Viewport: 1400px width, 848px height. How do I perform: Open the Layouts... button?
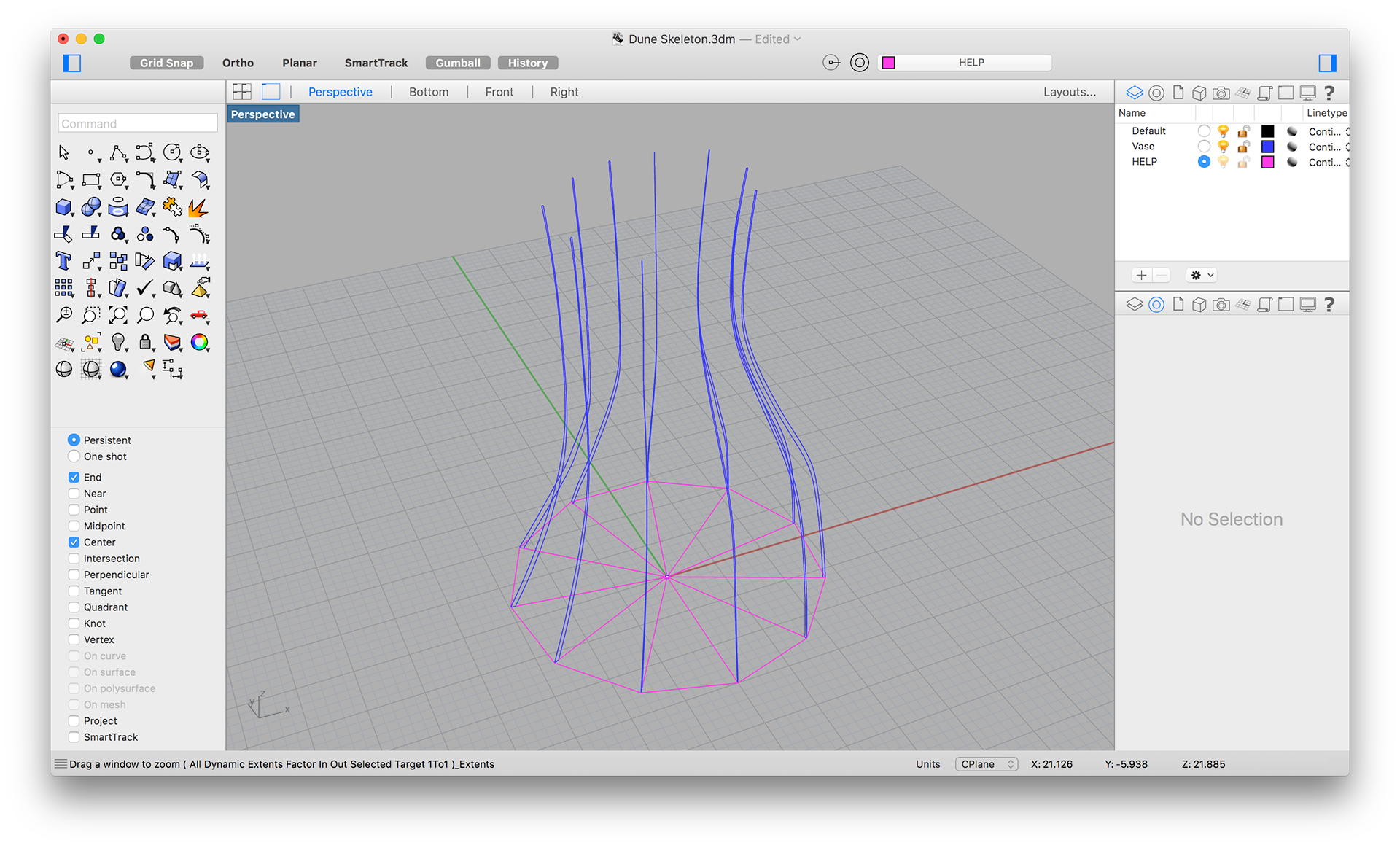(1070, 92)
